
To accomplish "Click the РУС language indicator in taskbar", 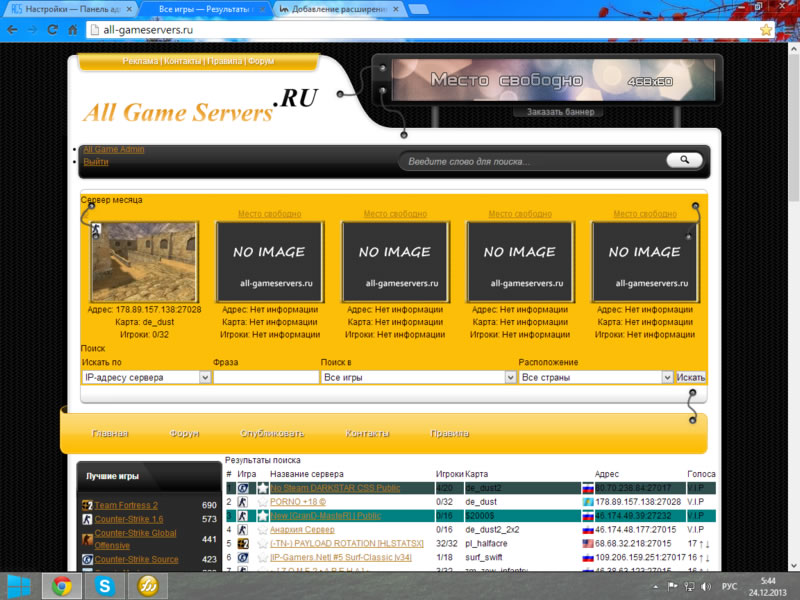I will 729,587.
